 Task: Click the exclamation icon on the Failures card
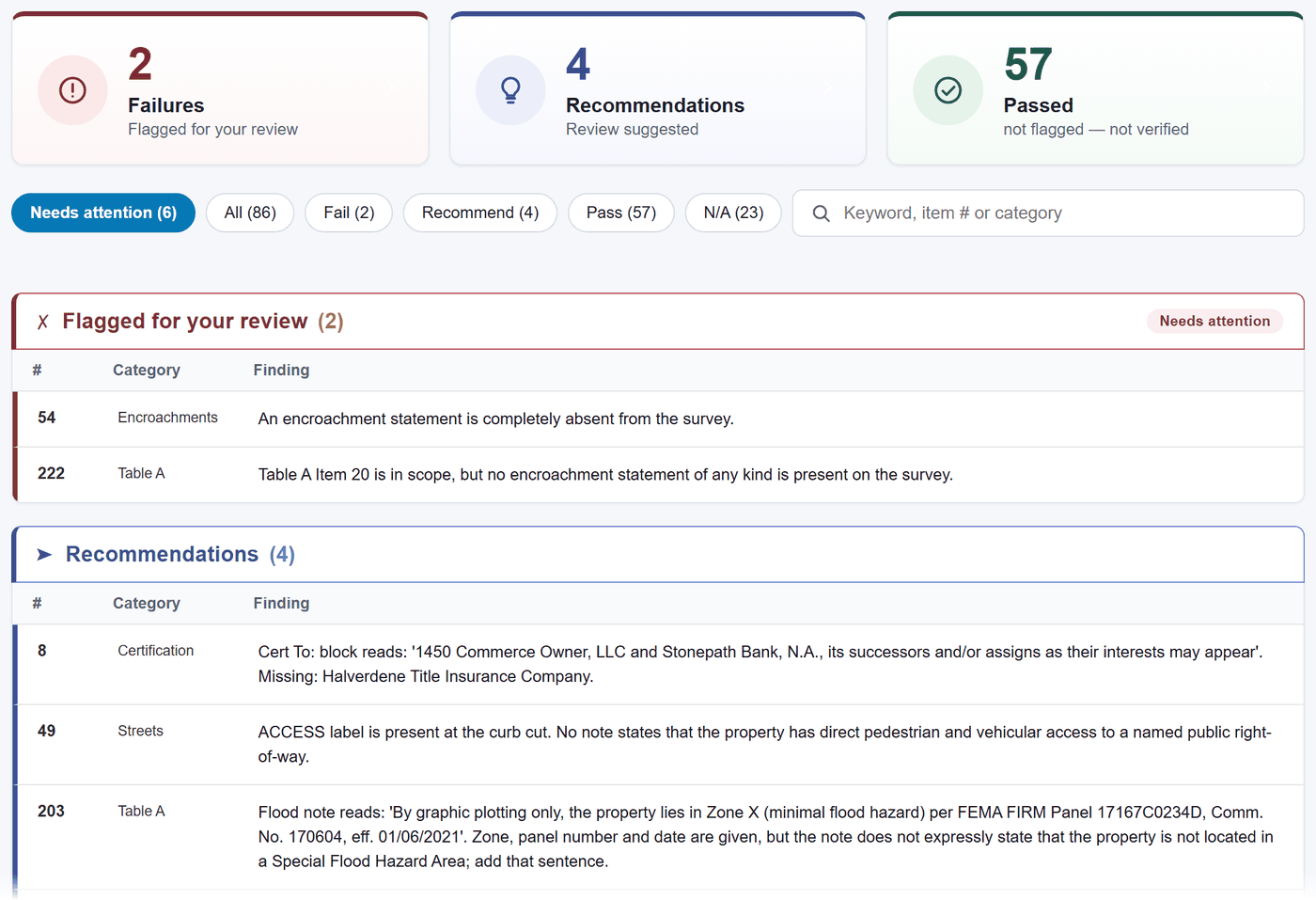[72, 90]
